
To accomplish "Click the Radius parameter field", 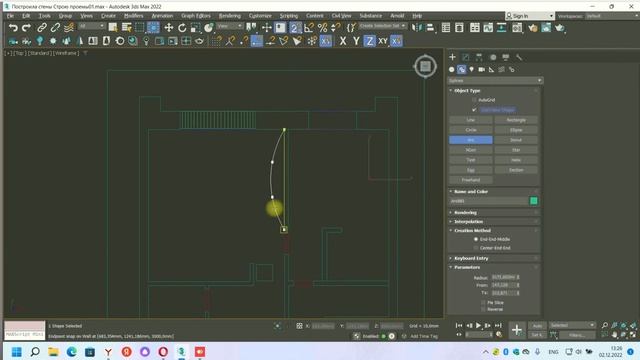I will tap(504, 278).
